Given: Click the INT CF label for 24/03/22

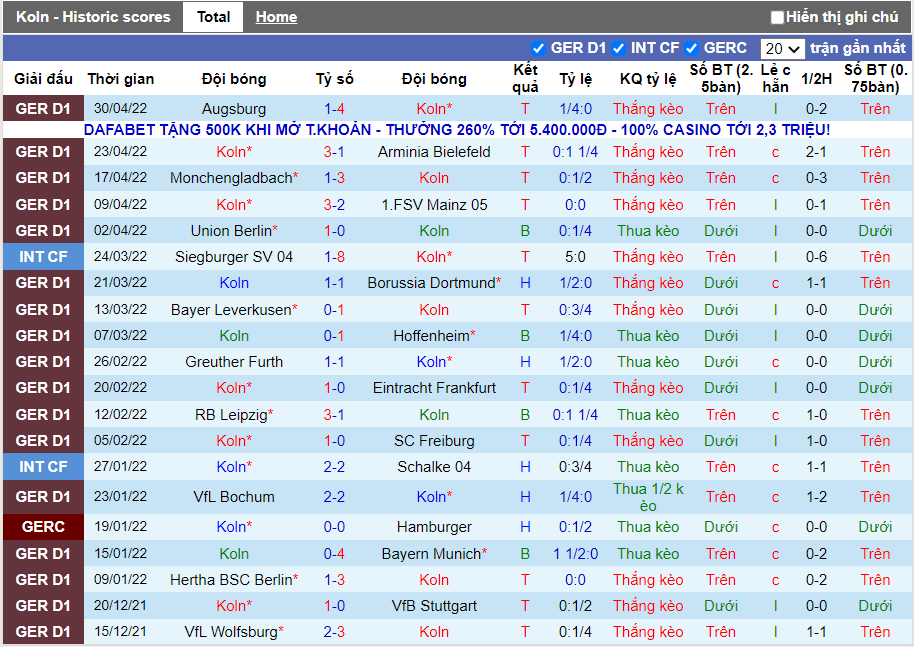Looking at the screenshot, I should tap(43, 256).
